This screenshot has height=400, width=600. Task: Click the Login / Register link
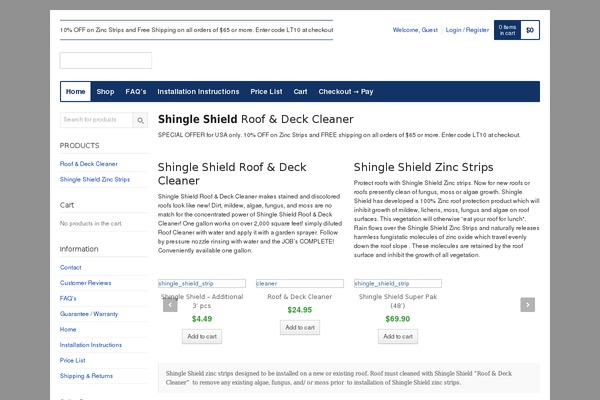pyautogui.click(x=467, y=30)
